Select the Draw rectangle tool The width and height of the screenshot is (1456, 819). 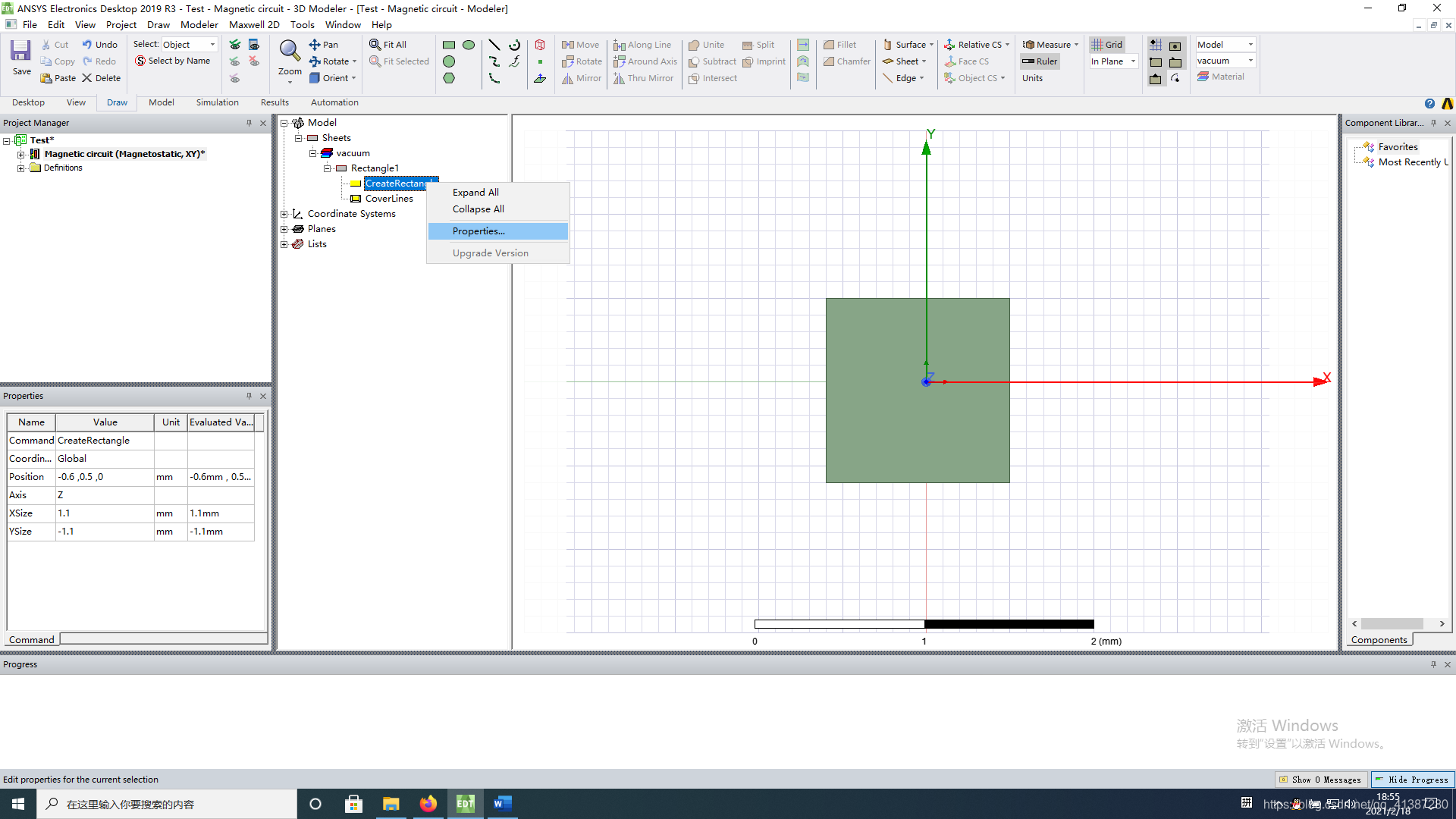(449, 45)
